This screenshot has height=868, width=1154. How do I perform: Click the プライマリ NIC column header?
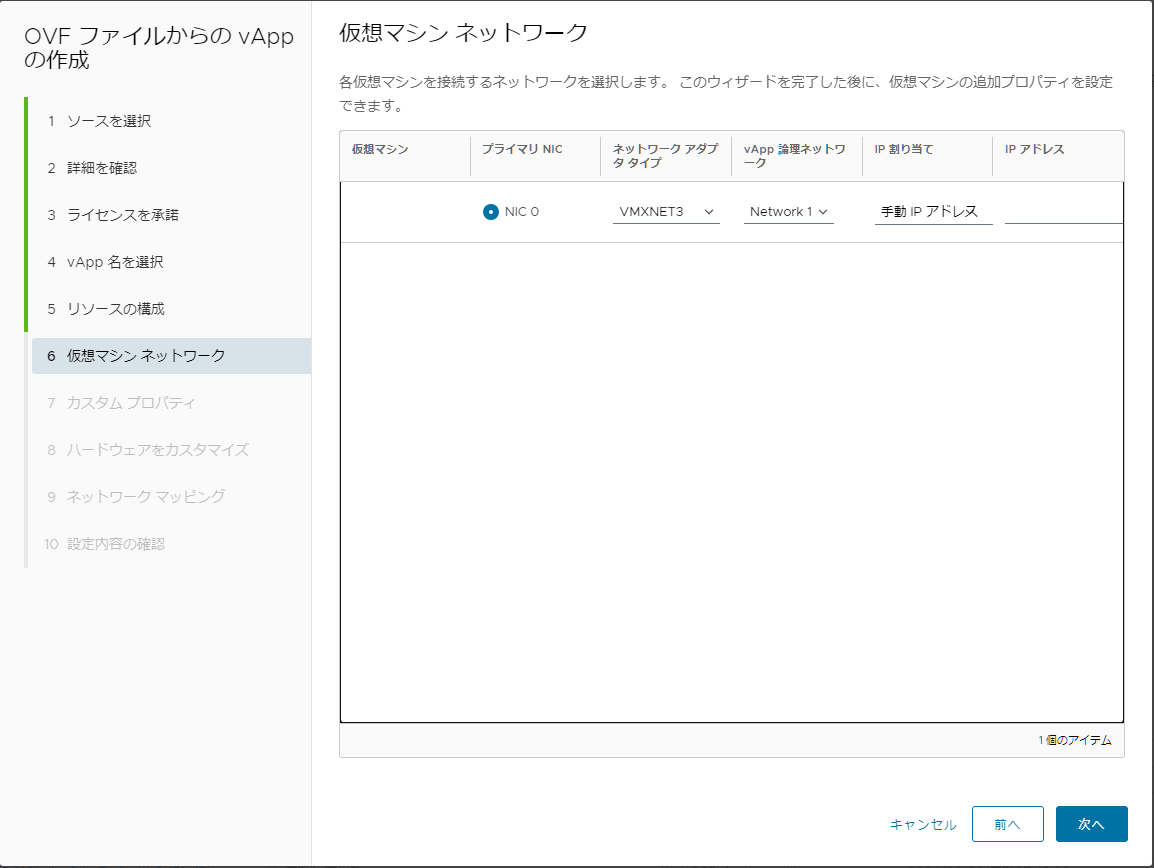click(522, 149)
